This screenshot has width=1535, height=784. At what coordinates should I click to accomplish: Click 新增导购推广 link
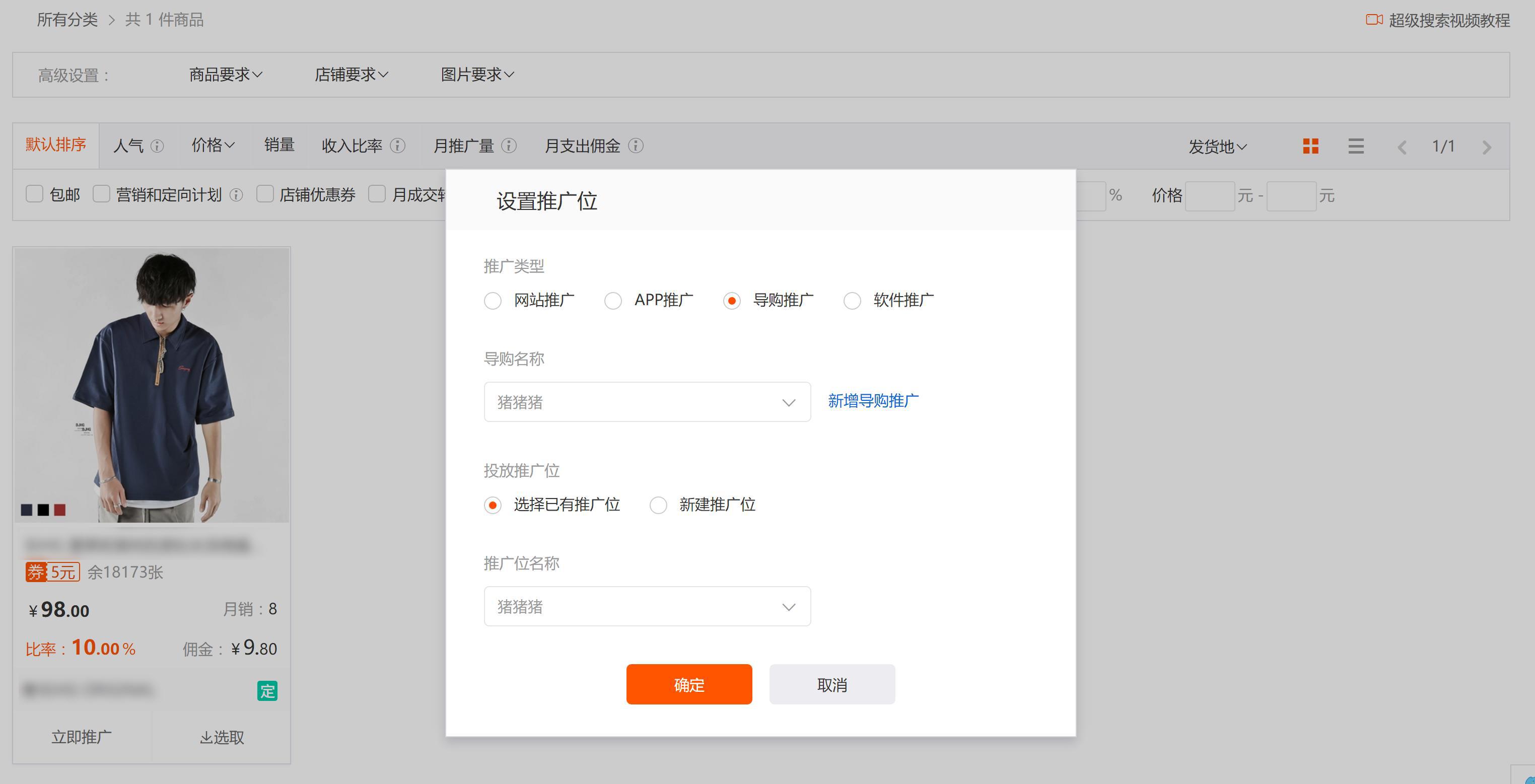click(873, 401)
